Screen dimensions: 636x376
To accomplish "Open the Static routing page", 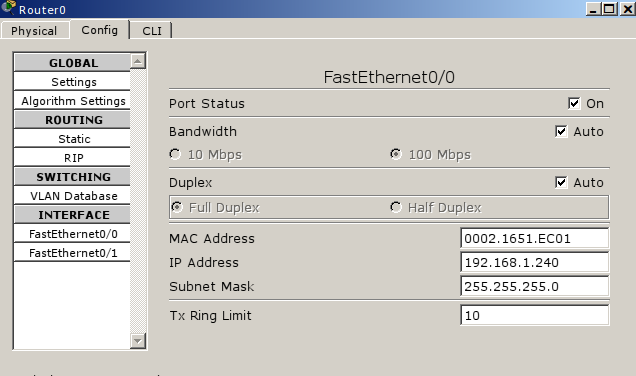I will point(72,139).
